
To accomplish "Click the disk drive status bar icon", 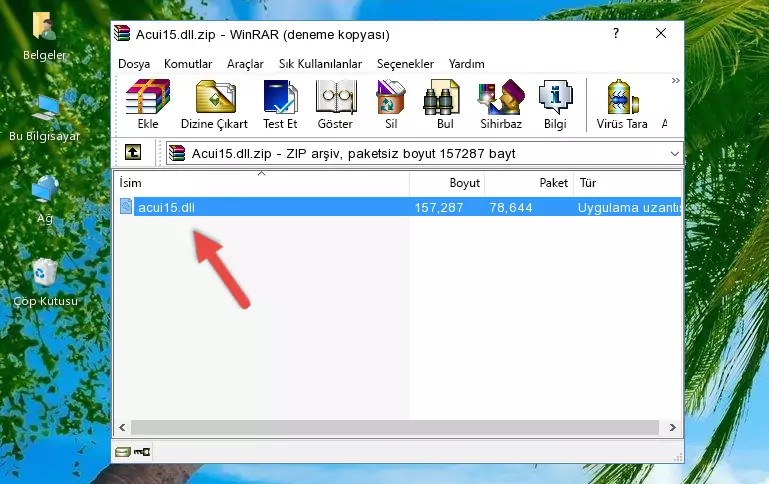I will [123, 452].
